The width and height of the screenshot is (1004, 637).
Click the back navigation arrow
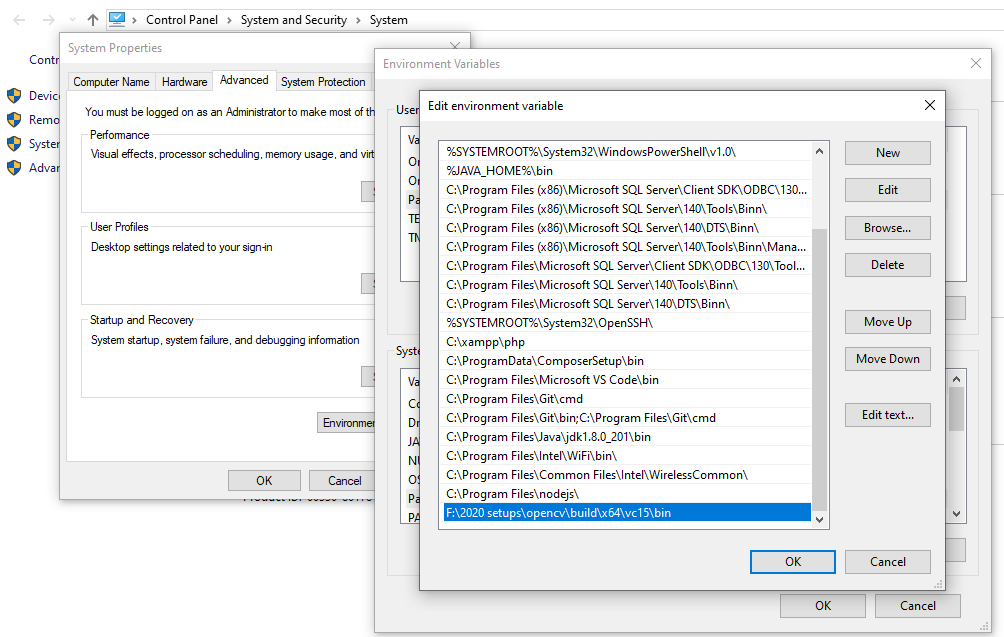coord(17,19)
